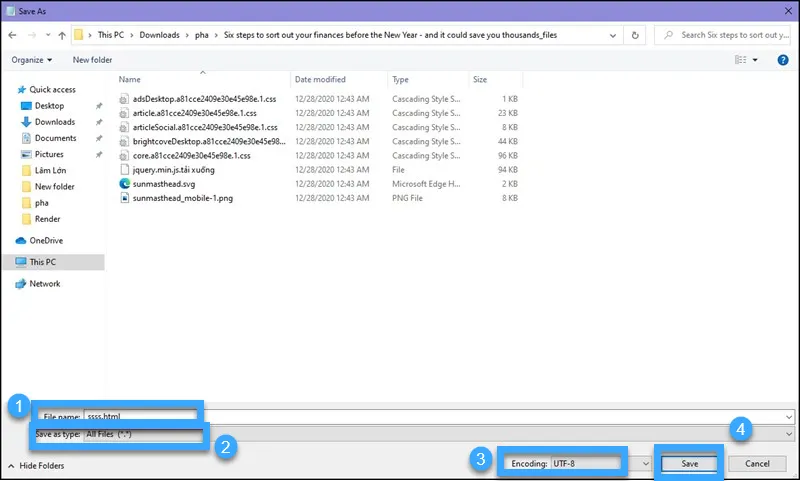The width and height of the screenshot is (800, 481).
Task: Click the OneDrive cloud icon
Action: [x=21, y=241]
